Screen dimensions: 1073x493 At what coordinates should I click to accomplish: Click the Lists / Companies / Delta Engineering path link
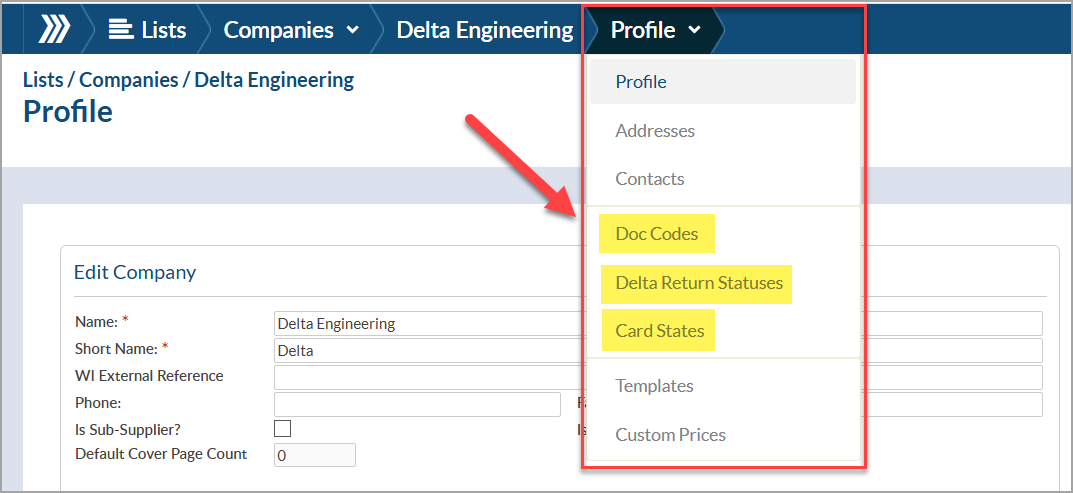[189, 80]
